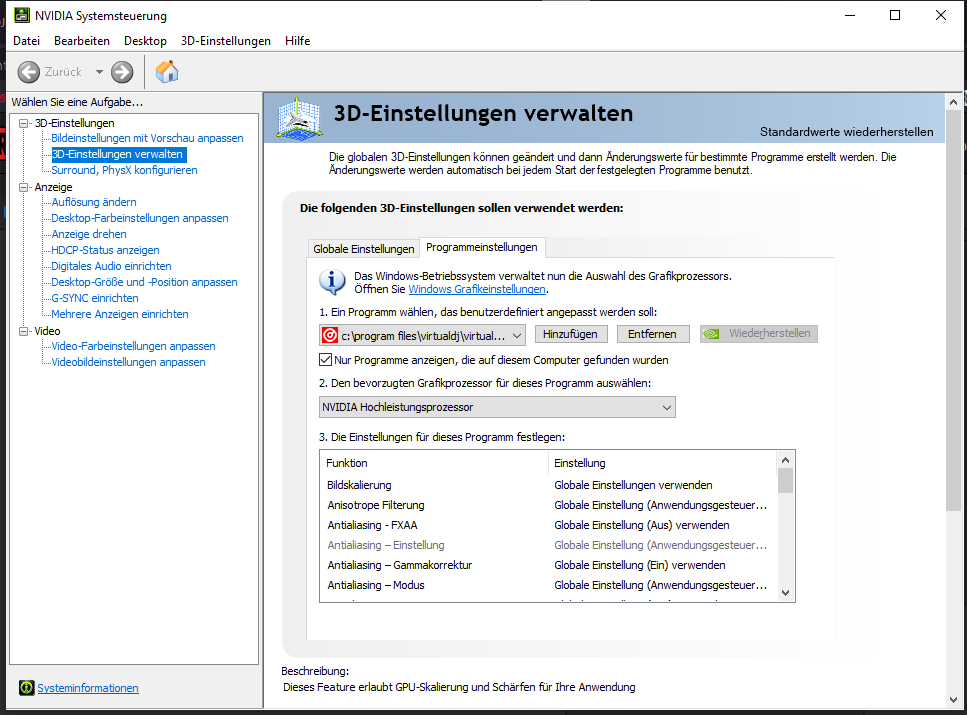This screenshot has height=715, width=967.
Task: Open the Desktop menu
Action: coord(145,41)
